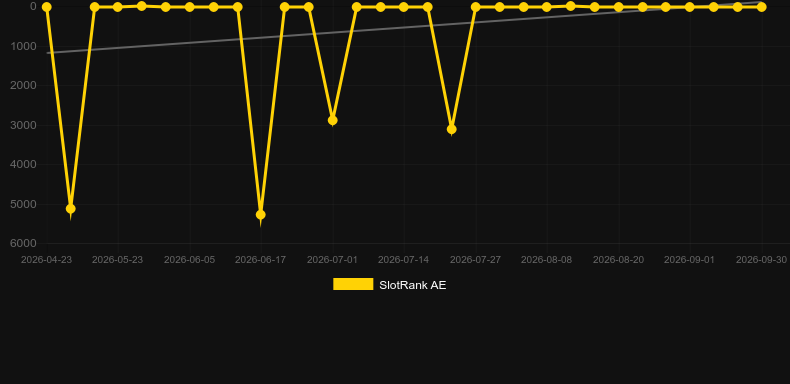The height and width of the screenshot is (384, 790).
Task: Select the first data point at 2026-04-23
Action: [x=46, y=7]
